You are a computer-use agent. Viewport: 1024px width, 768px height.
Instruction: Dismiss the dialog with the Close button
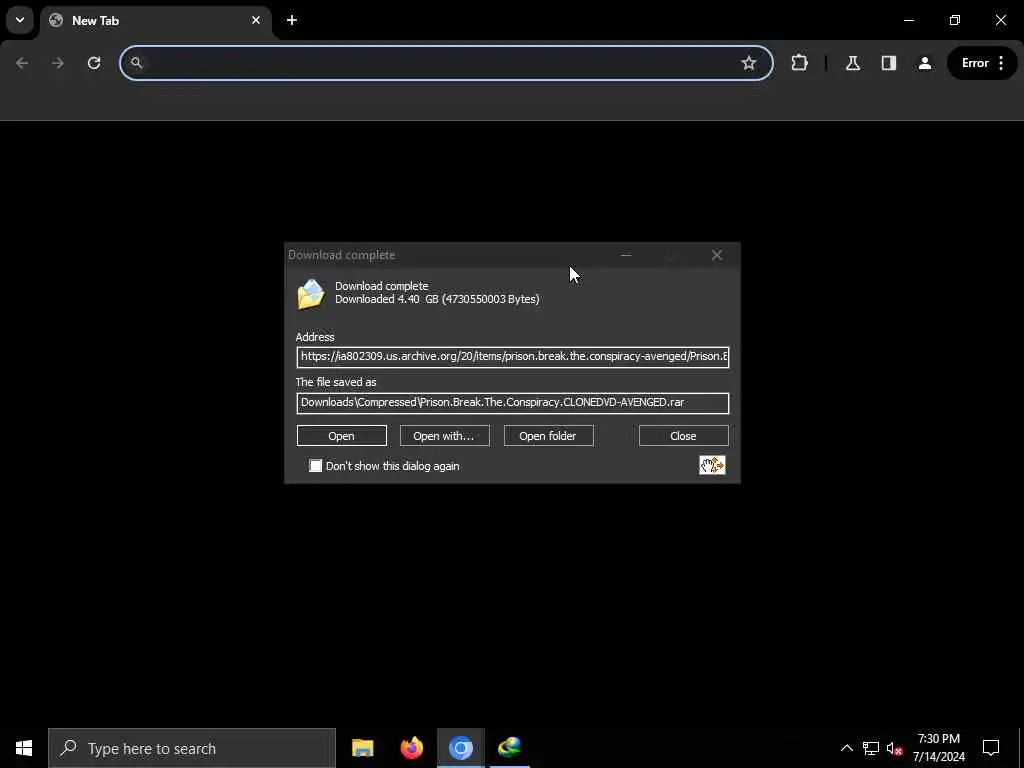[x=683, y=436]
